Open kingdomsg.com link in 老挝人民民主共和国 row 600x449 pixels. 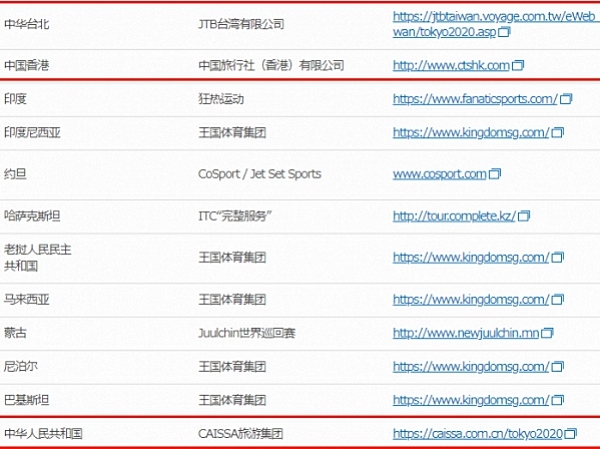pyautogui.click(x=471, y=258)
